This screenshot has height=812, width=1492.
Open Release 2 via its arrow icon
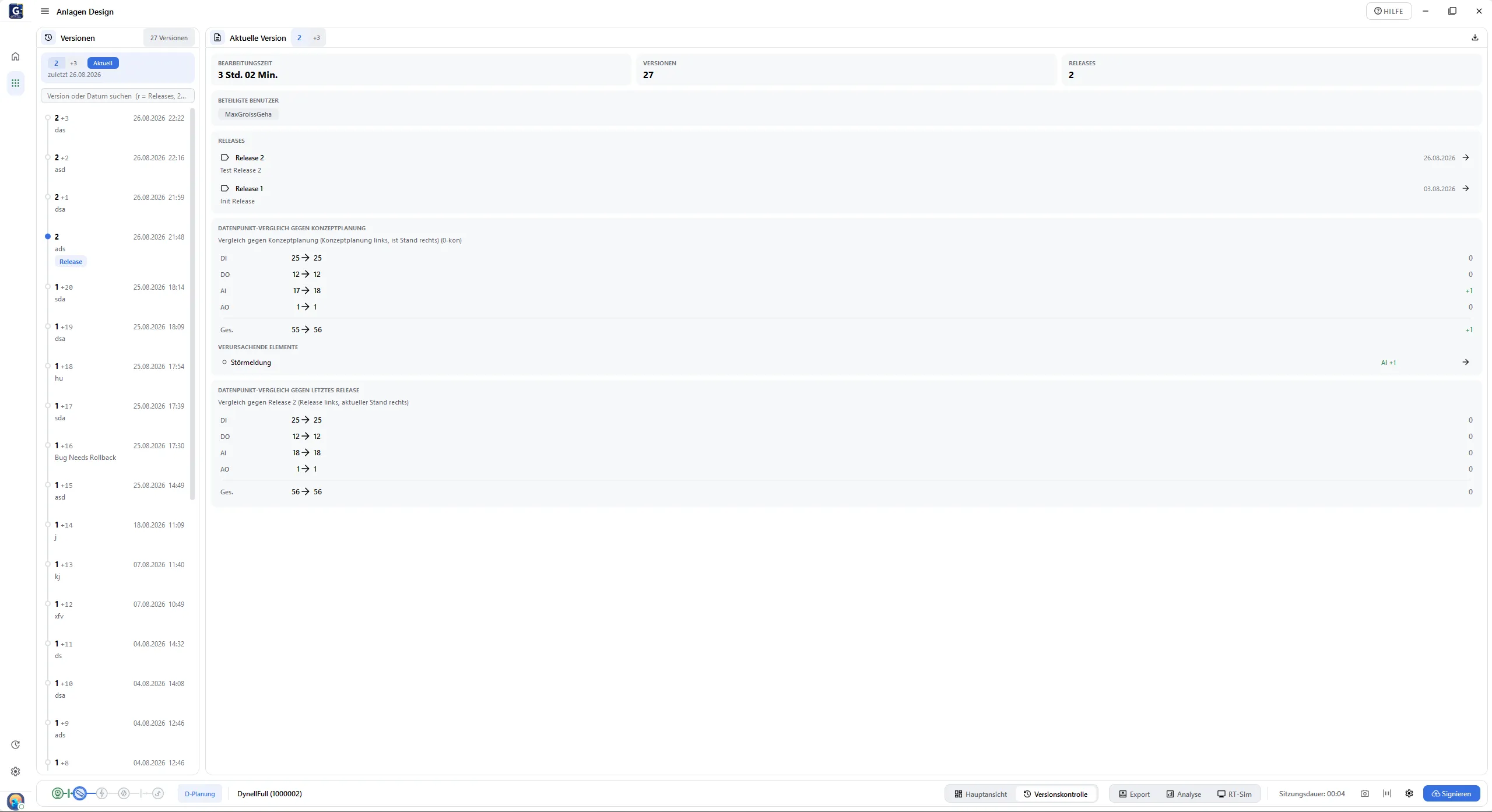coord(1466,158)
